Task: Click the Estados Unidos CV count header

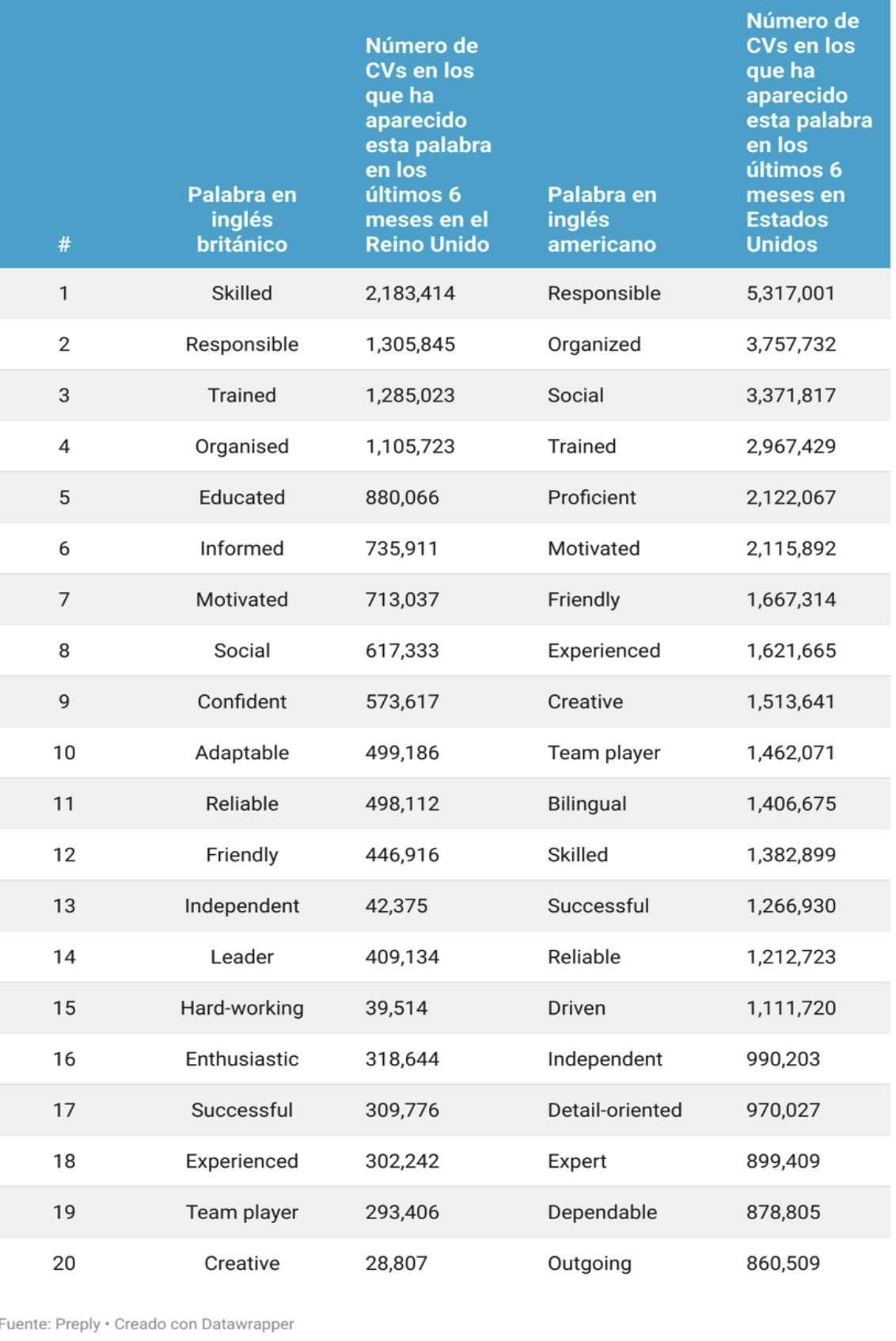Action: coord(809,132)
